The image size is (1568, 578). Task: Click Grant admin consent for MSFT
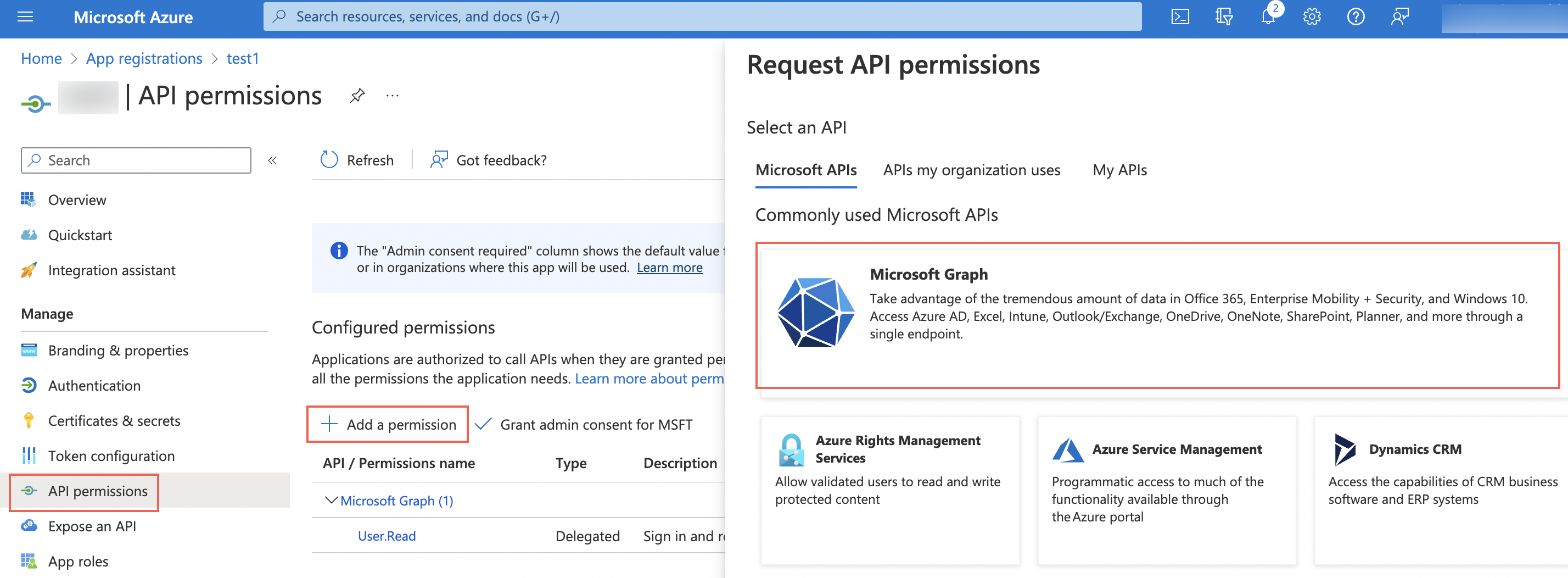pyautogui.click(x=584, y=424)
